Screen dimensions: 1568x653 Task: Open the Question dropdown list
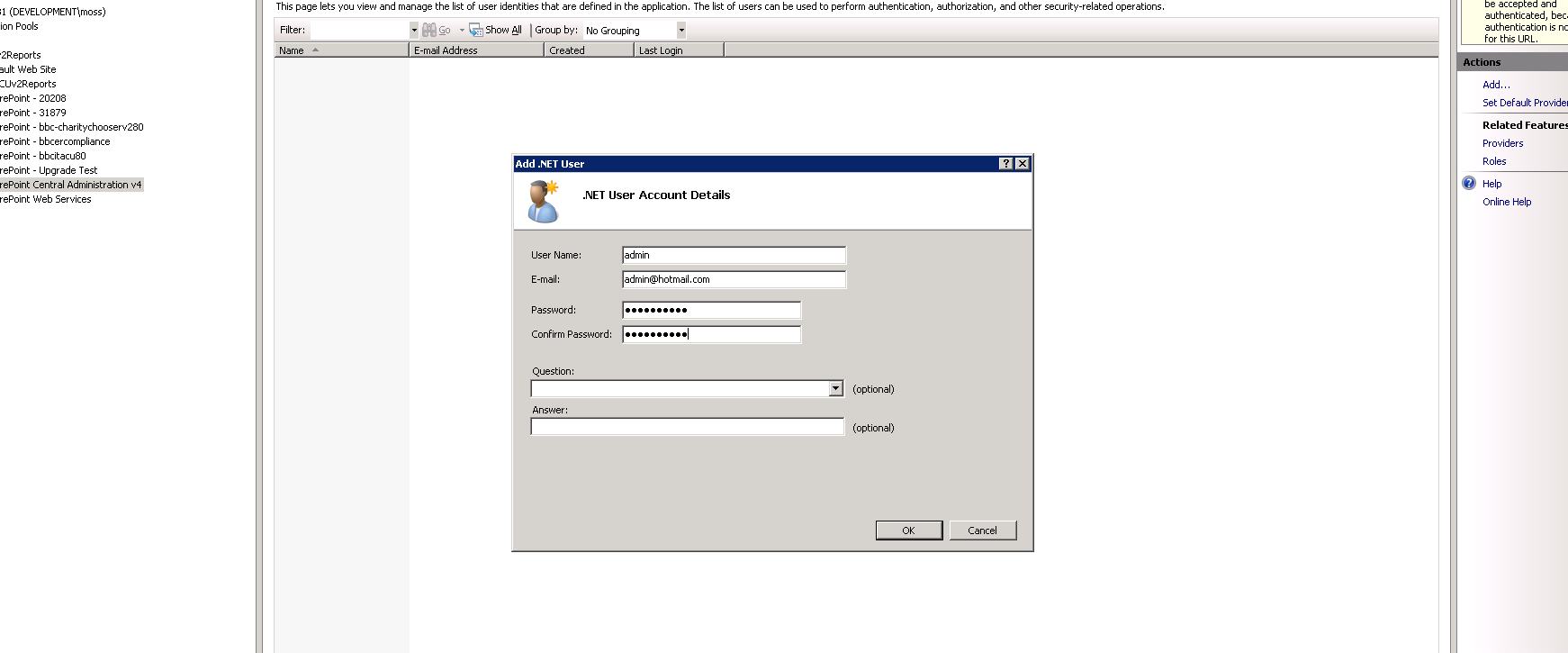(835, 388)
